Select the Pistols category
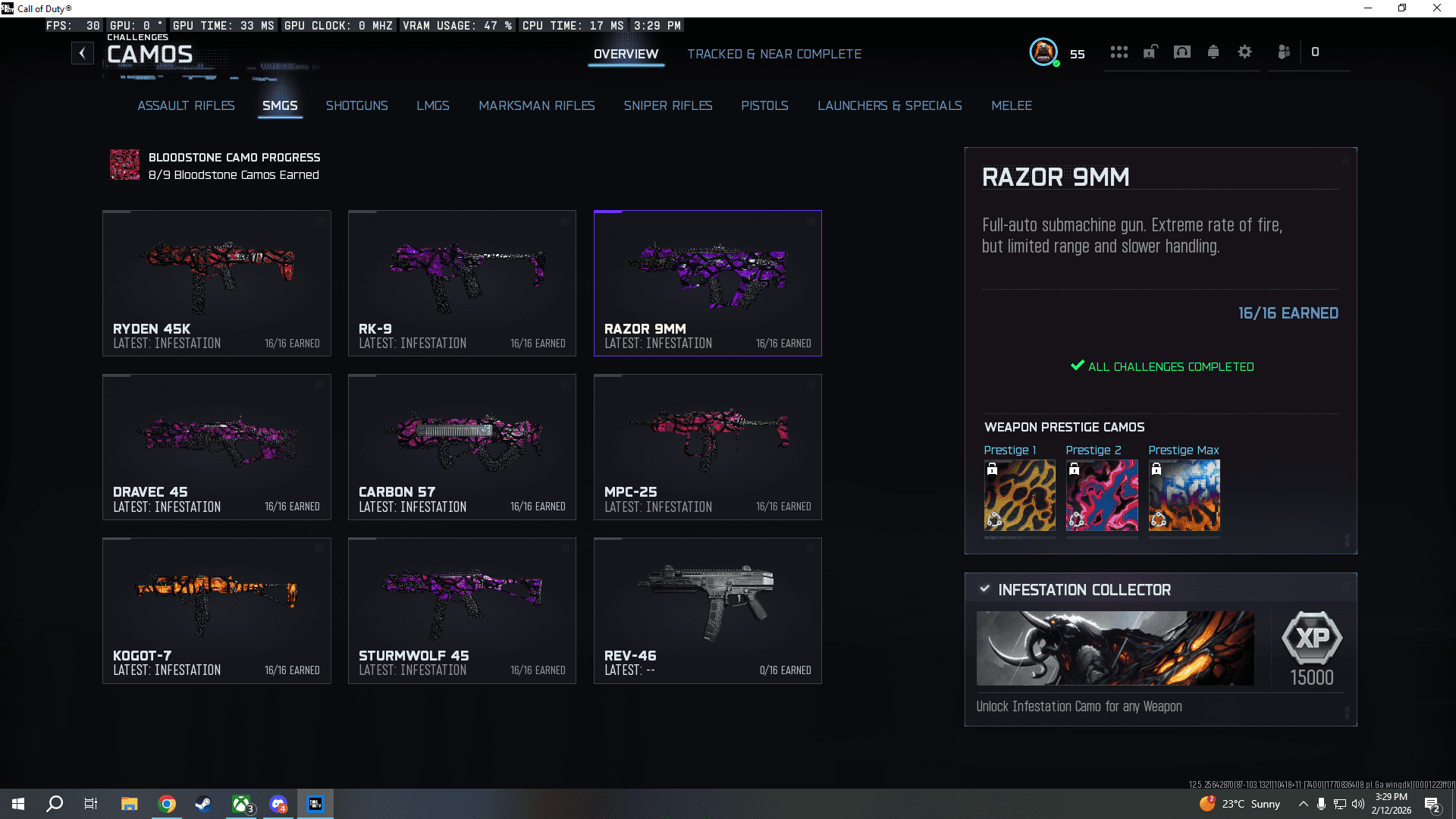Viewport: 1456px width, 819px height. 764,105
